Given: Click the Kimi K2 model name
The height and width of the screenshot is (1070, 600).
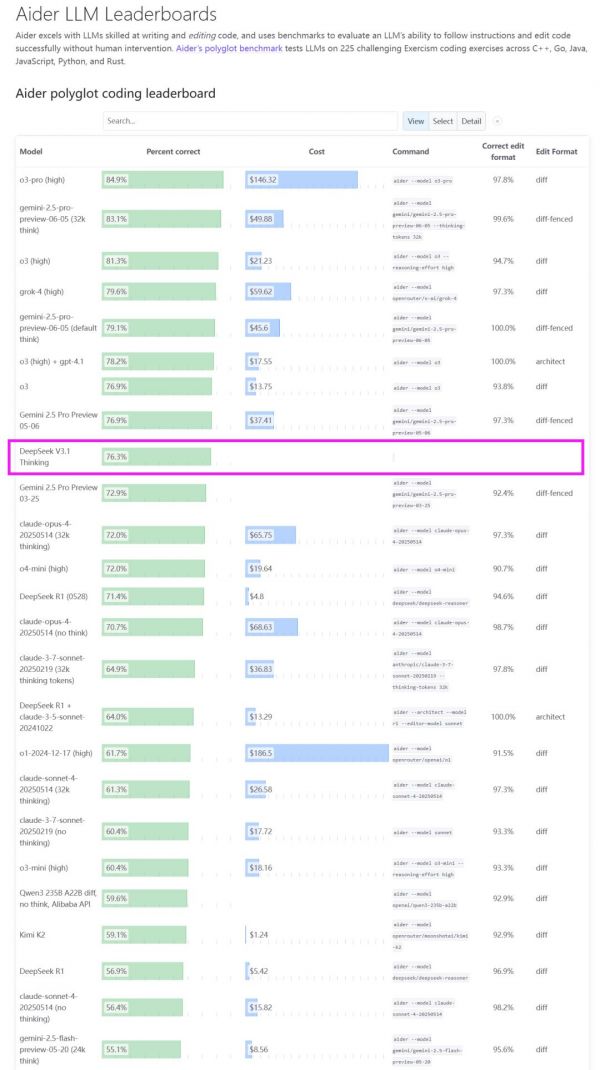Looking at the screenshot, I should tap(36, 935).
